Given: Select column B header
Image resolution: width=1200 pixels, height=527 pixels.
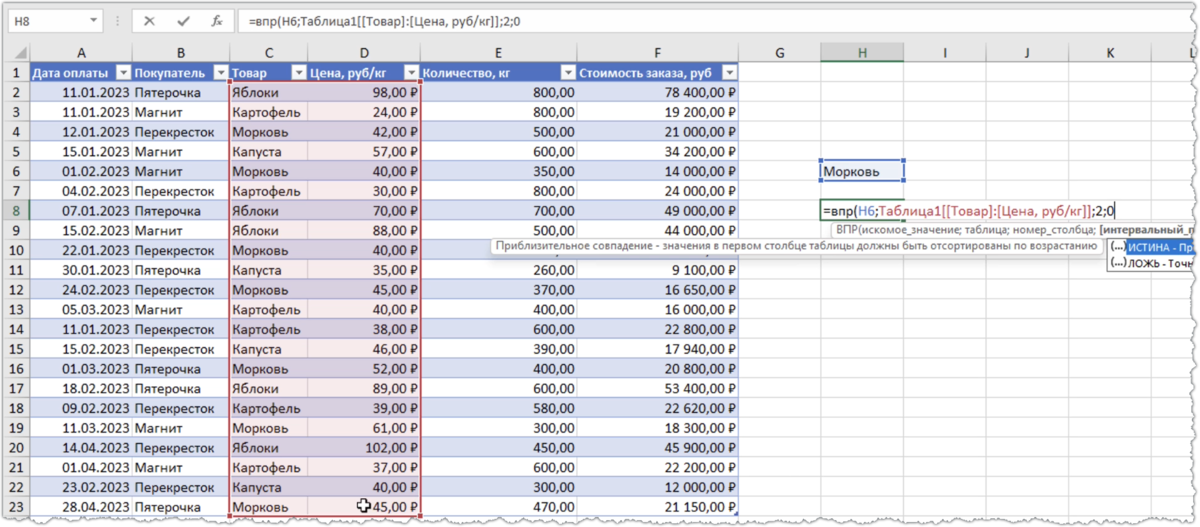Looking at the screenshot, I should (x=180, y=54).
